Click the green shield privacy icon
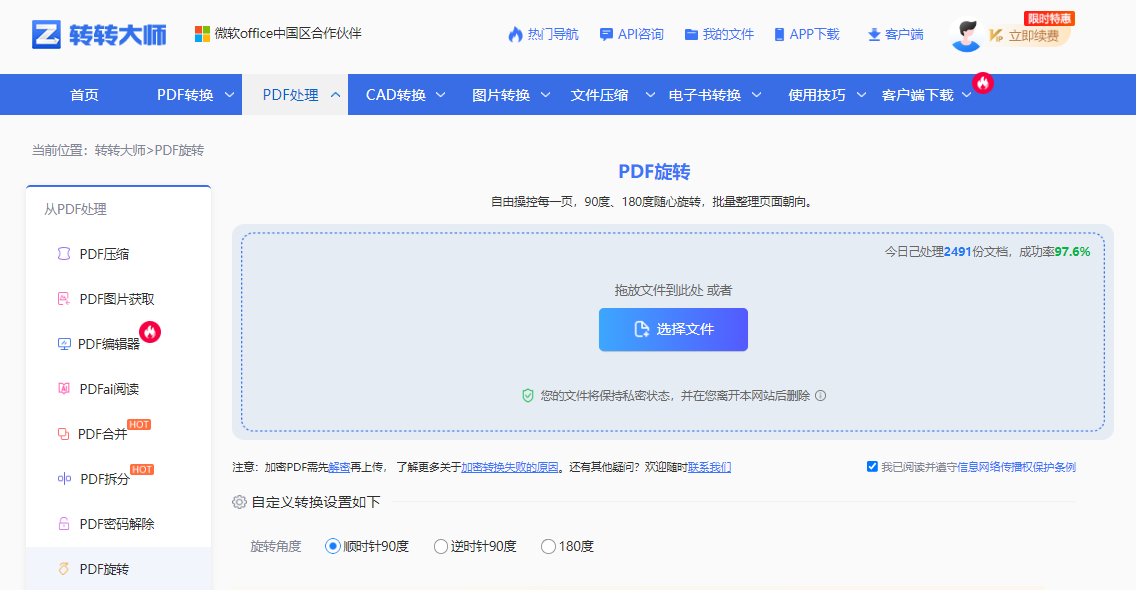The width and height of the screenshot is (1136, 590). tap(527, 396)
